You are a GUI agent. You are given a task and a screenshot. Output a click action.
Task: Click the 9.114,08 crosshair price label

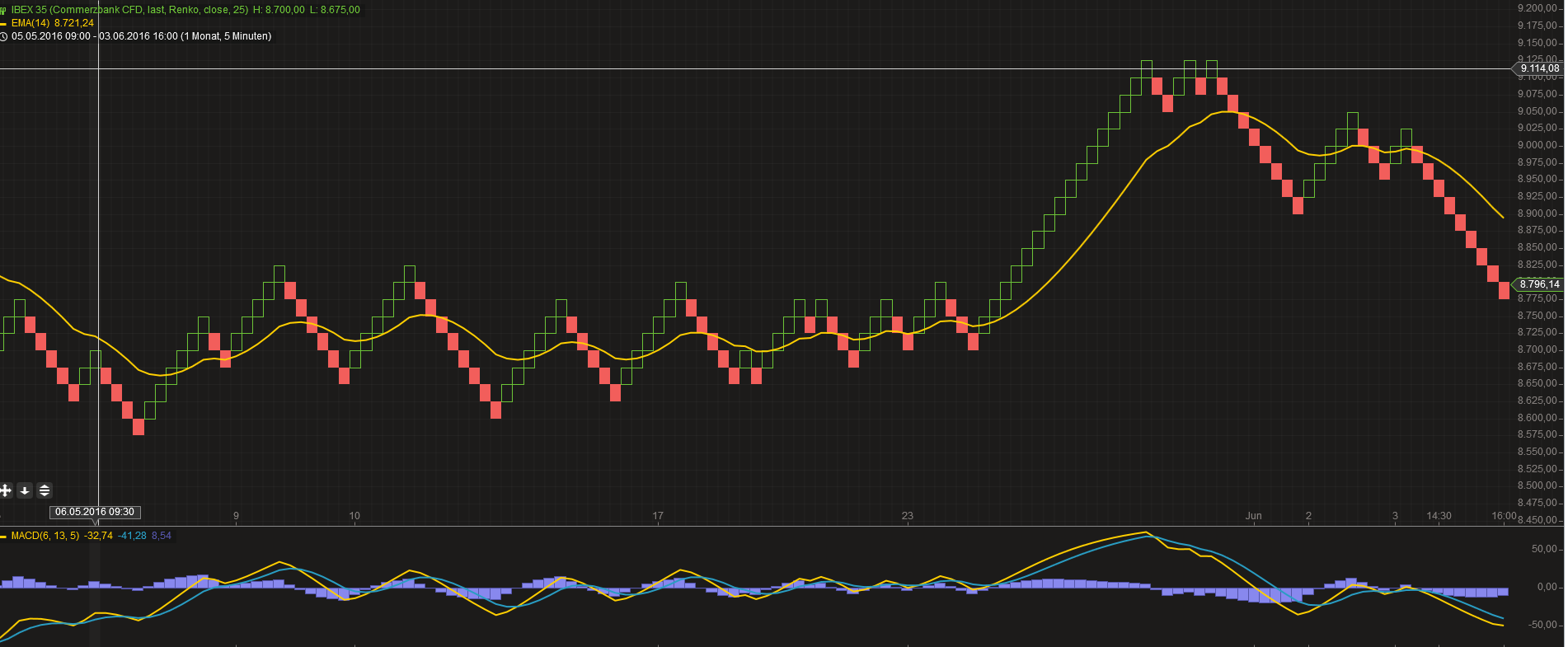1539,68
